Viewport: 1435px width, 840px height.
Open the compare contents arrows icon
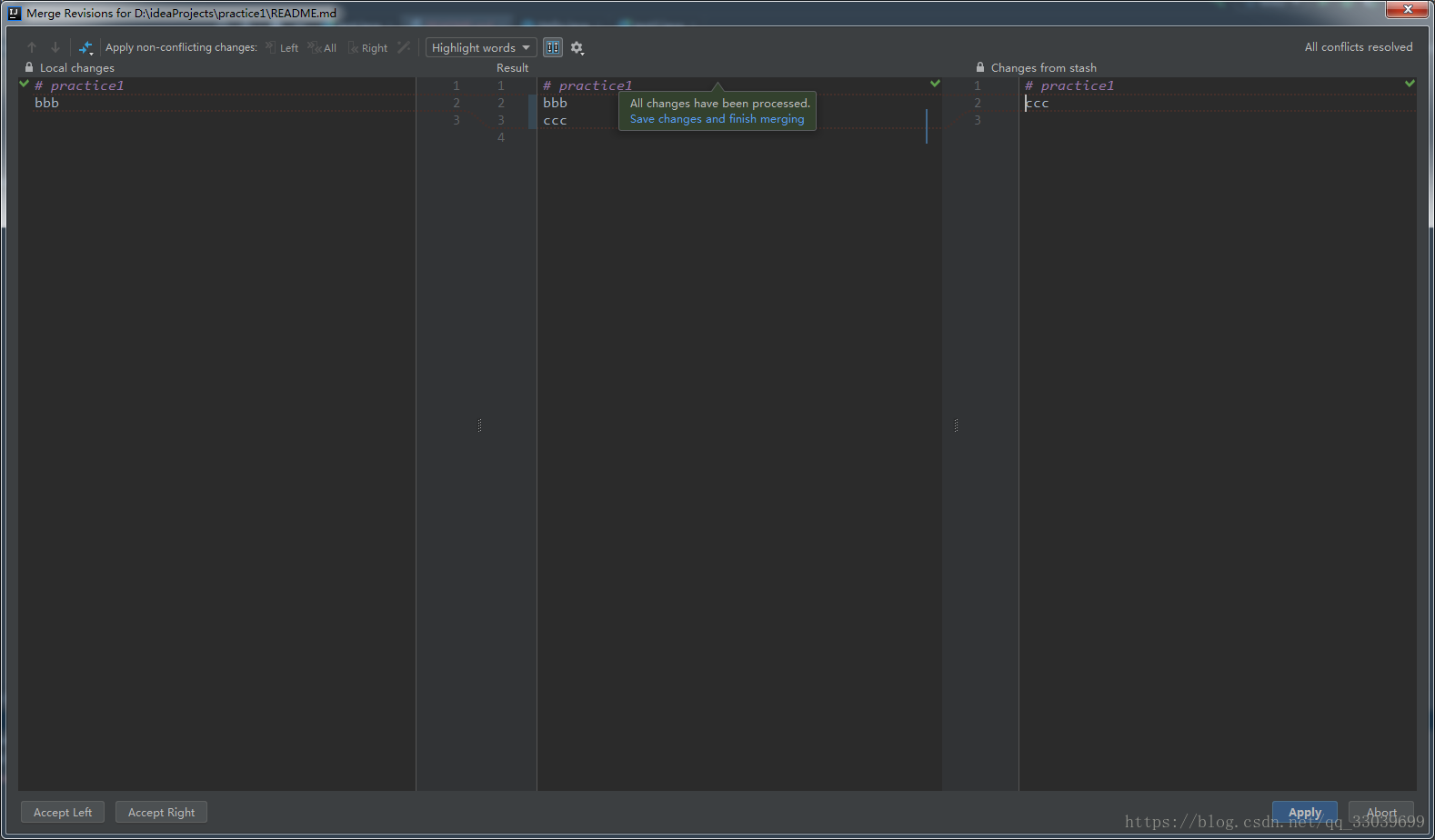(x=85, y=47)
